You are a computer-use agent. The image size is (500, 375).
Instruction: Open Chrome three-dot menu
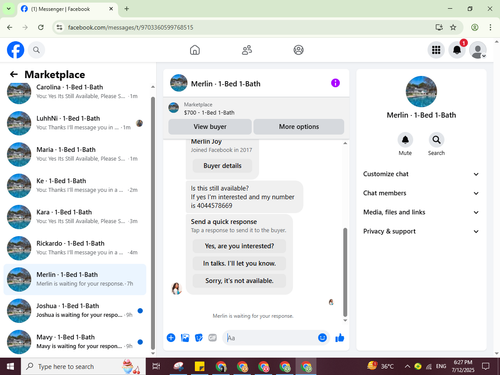[x=490, y=27]
